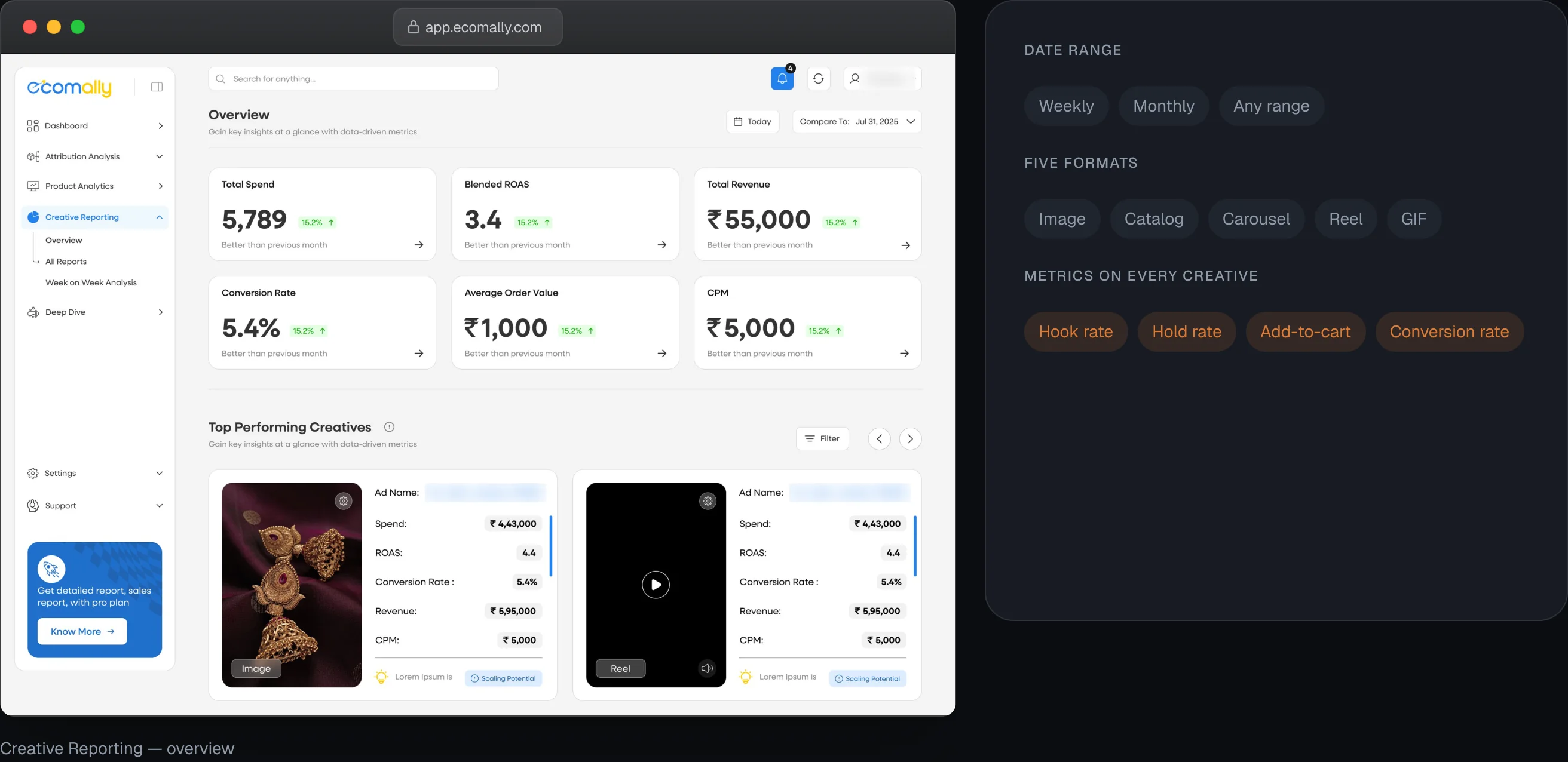This screenshot has height=762, width=1568.
Task: Expand the Dashboard menu chevron
Action: (160, 126)
